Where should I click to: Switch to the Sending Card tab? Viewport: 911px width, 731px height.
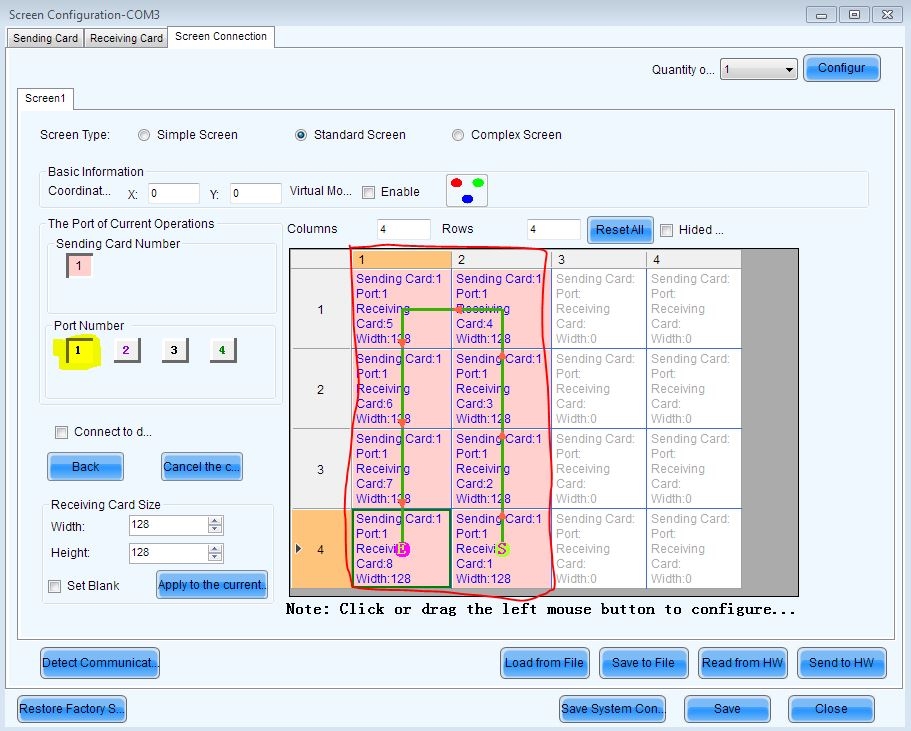45,38
